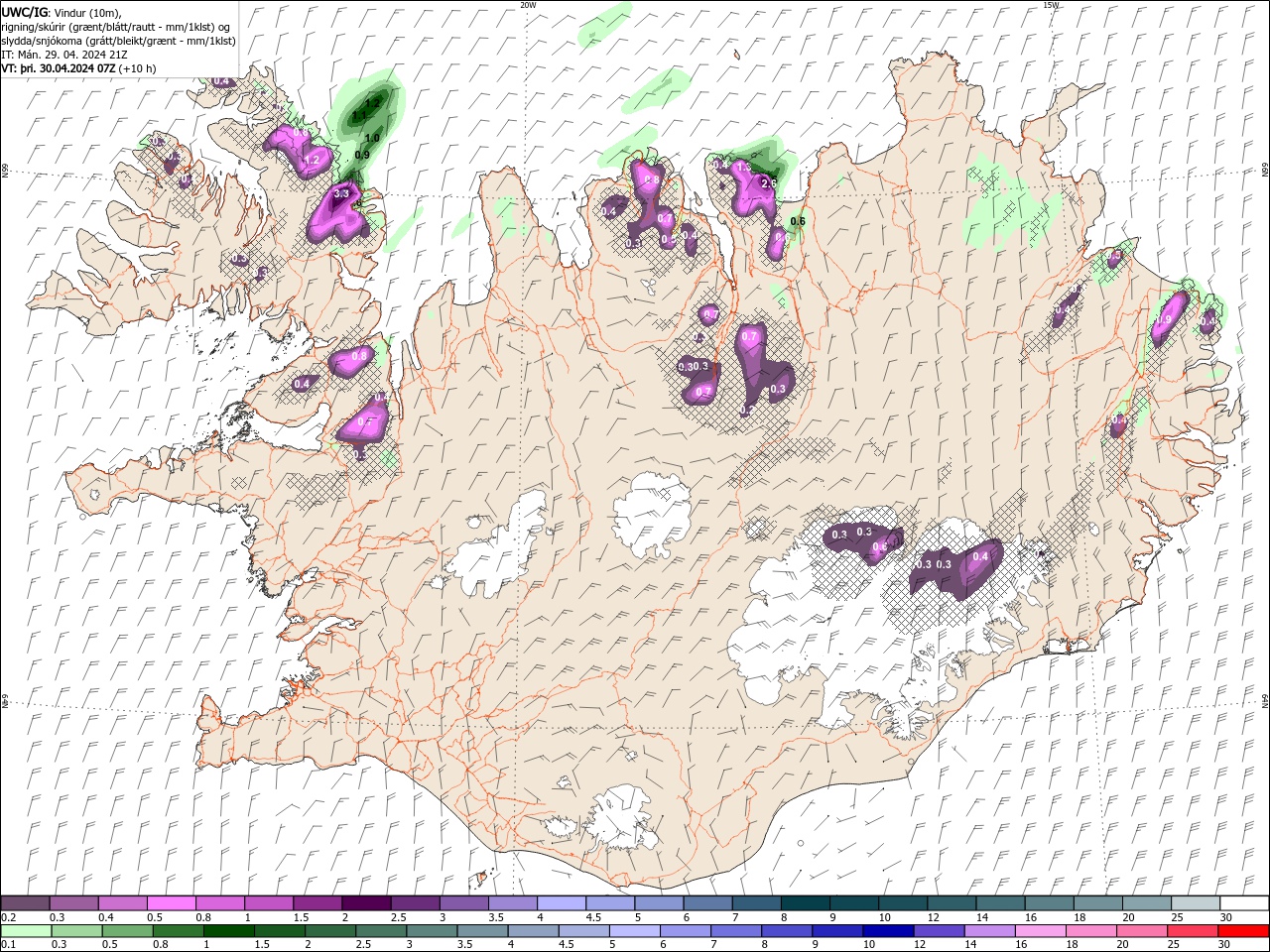Pick the darkest purple swatch labeled 2

click(x=365, y=903)
